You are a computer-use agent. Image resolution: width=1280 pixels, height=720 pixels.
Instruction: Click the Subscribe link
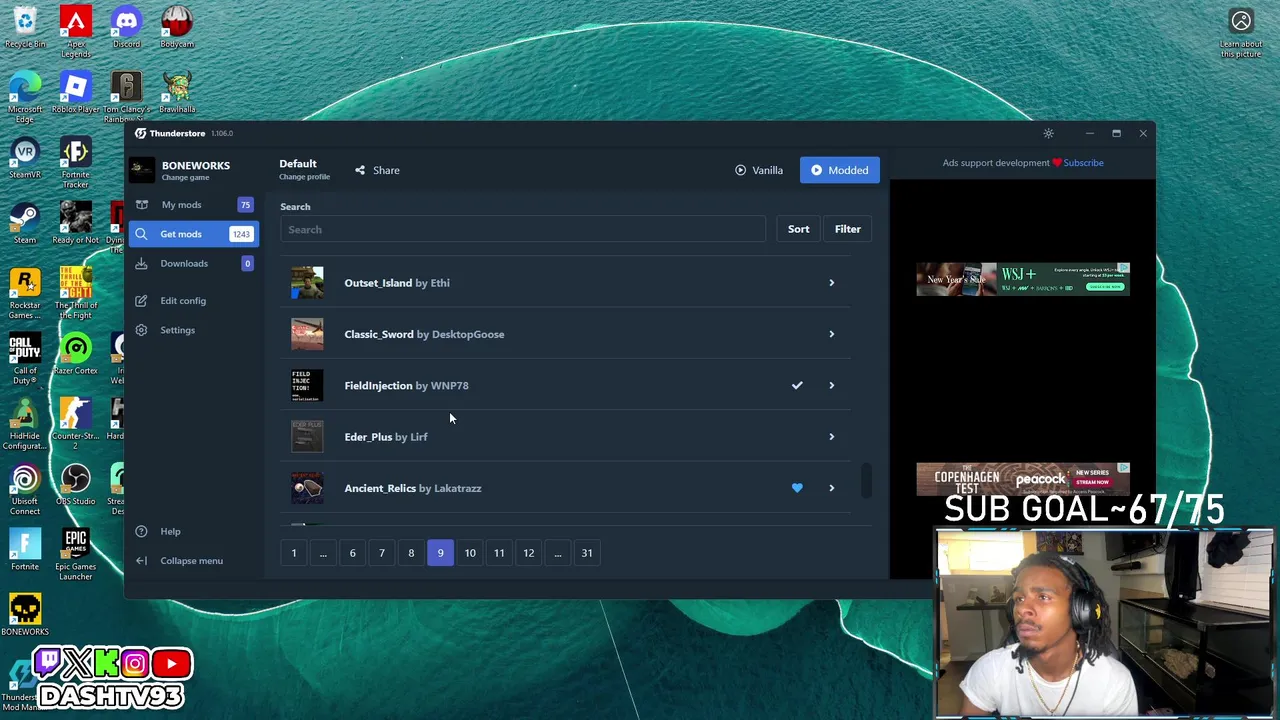1083,163
